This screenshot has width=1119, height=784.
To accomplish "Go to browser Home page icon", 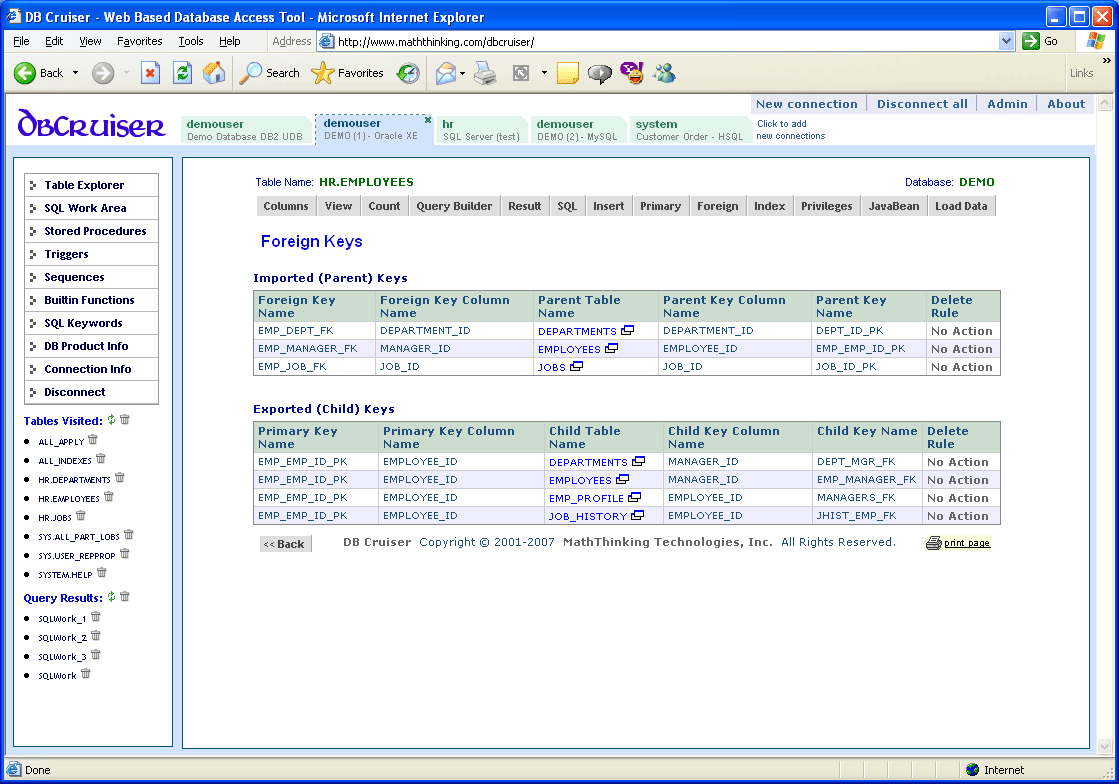I will (x=214, y=73).
